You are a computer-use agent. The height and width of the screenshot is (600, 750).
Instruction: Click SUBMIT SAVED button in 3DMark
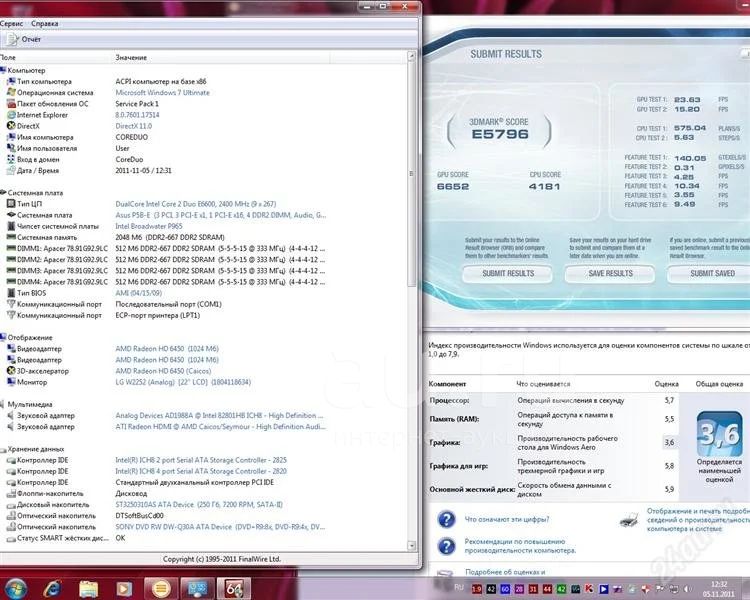(711, 274)
